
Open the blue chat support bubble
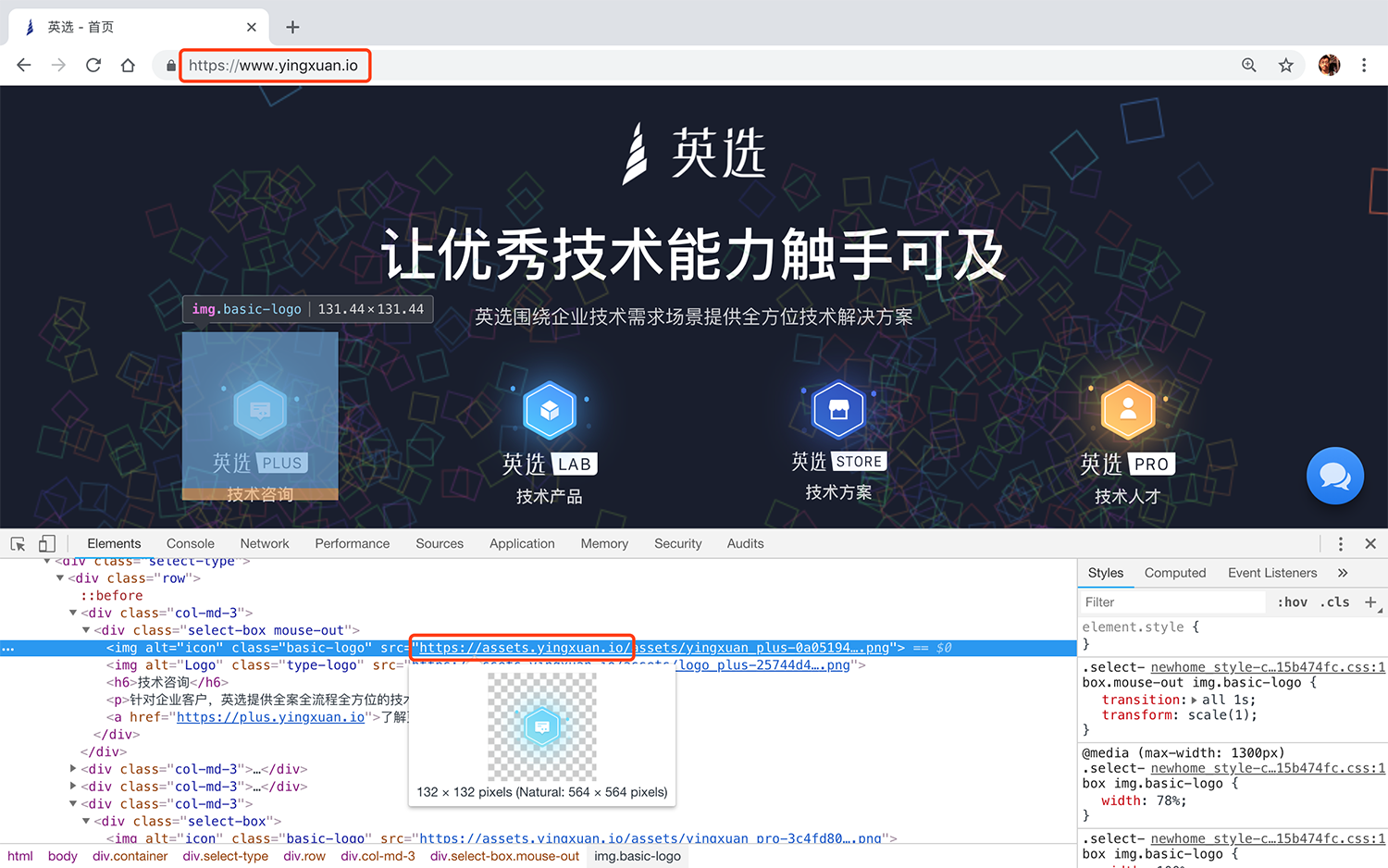[x=1334, y=476]
